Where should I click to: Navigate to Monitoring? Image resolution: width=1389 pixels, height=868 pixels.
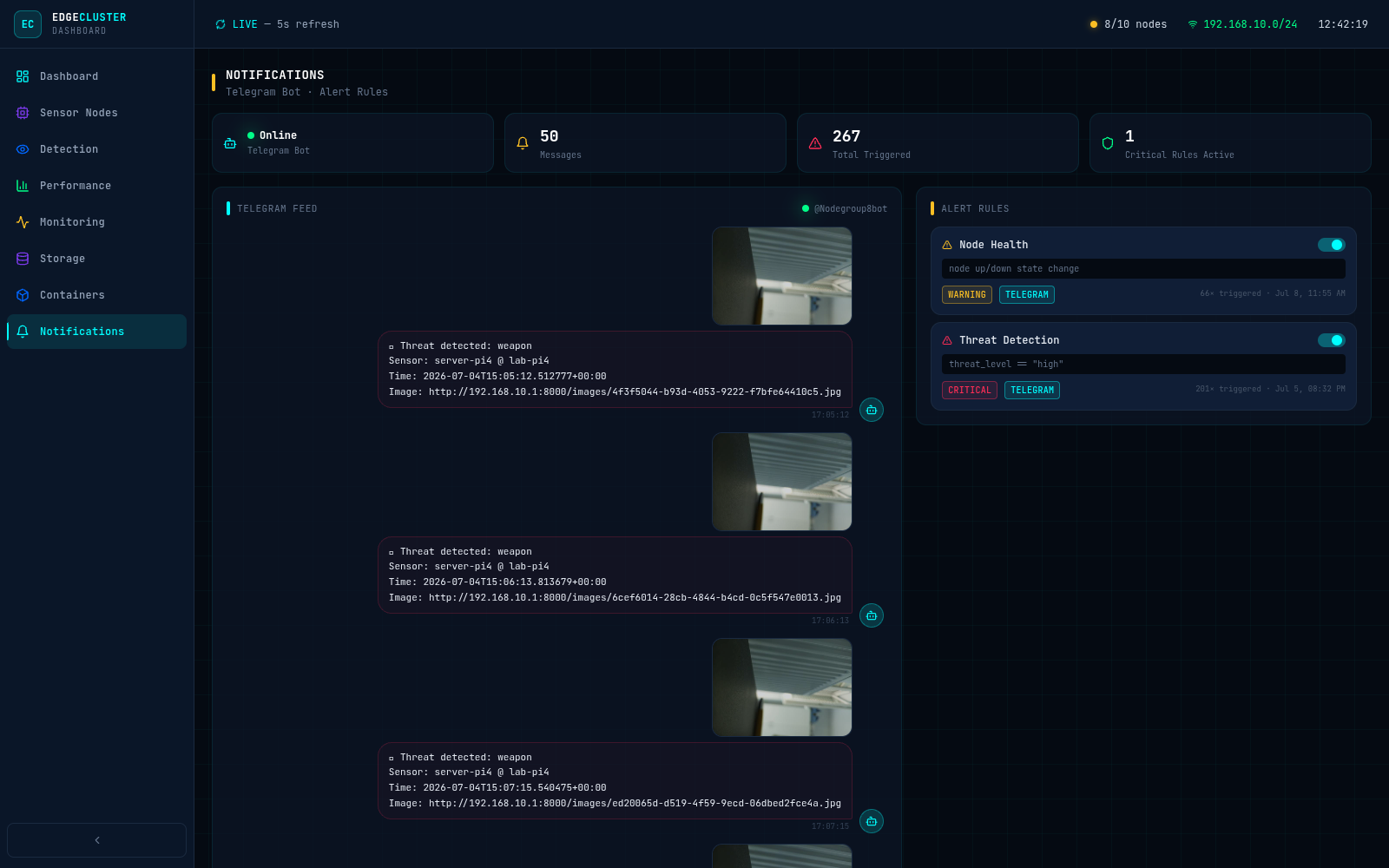(x=96, y=222)
